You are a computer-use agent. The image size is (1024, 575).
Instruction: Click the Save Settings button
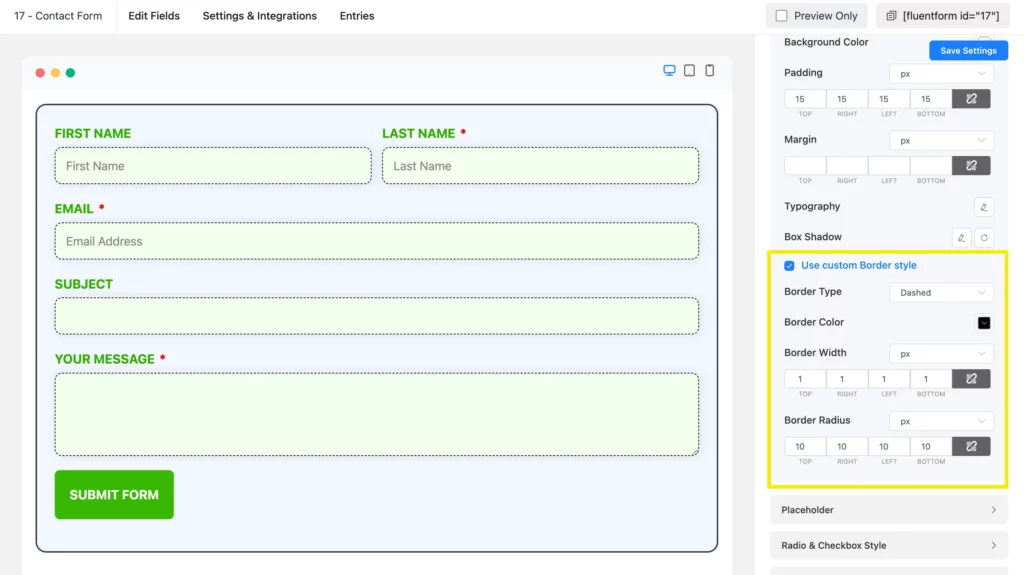point(968,50)
